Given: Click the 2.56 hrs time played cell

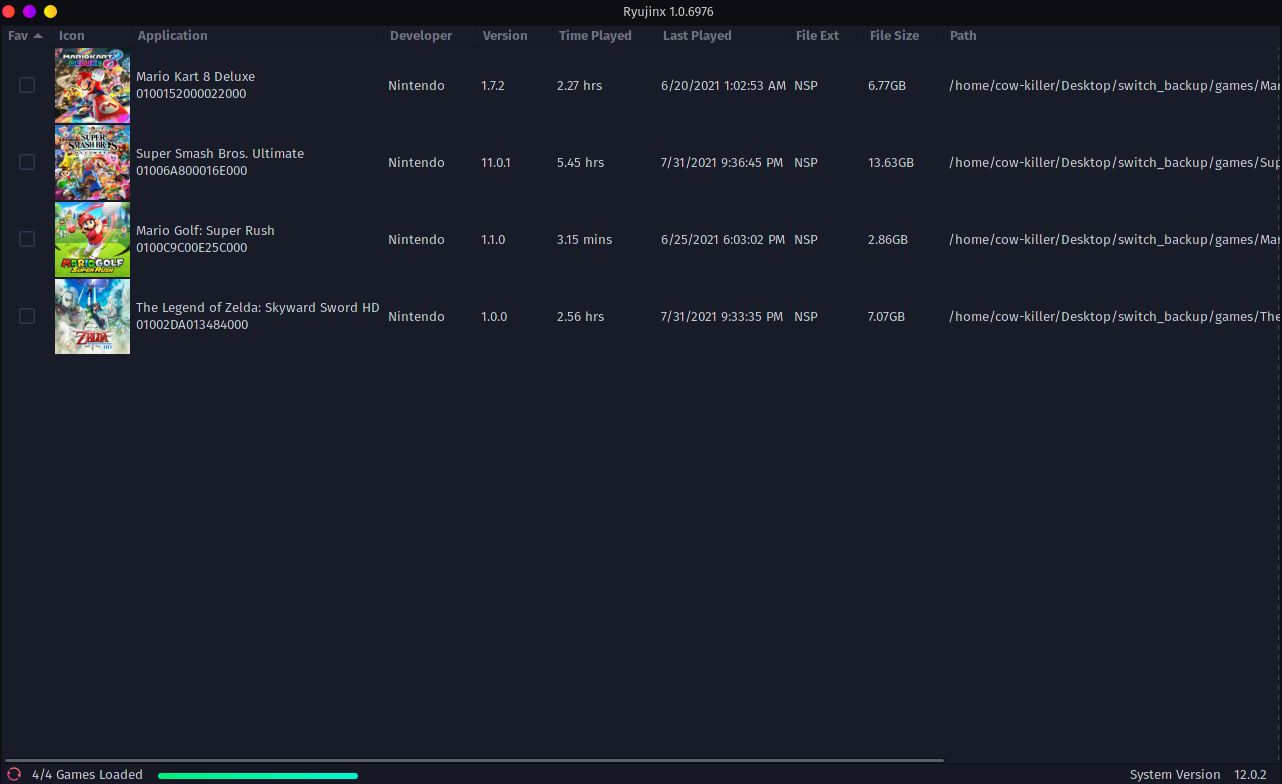Looking at the screenshot, I should click(581, 317).
